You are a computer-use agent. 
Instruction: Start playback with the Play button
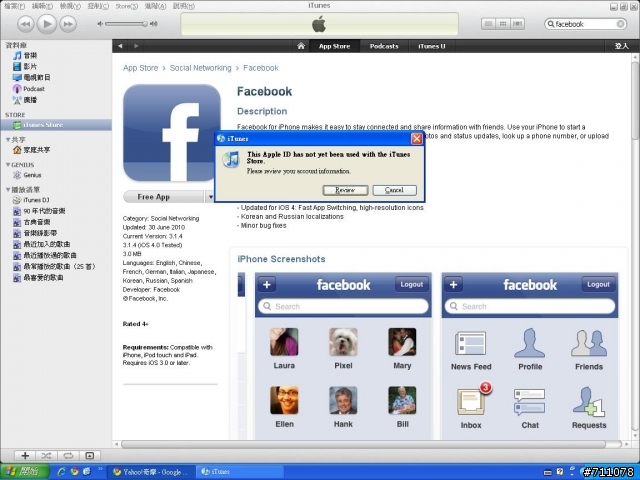pyautogui.click(x=47, y=24)
